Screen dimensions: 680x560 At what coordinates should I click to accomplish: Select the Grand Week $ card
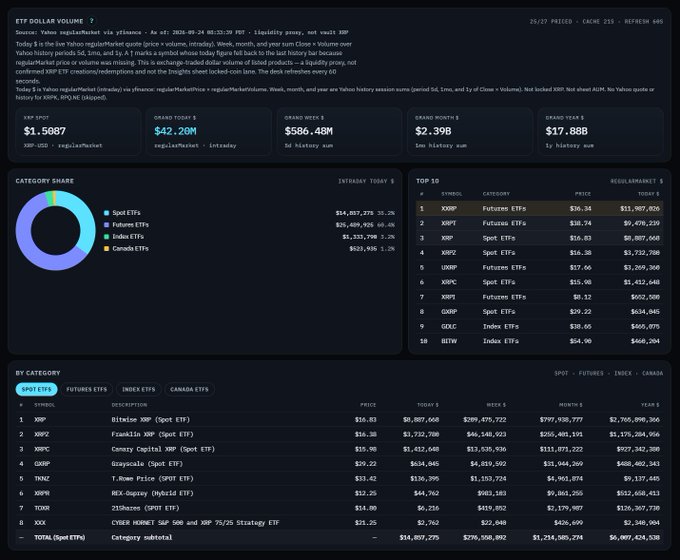[340, 131]
